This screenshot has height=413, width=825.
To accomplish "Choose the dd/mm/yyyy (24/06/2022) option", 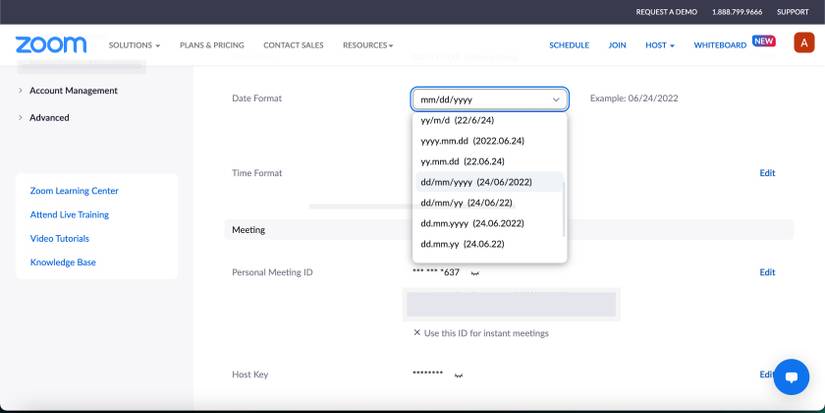I will pyautogui.click(x=489, y=182).
